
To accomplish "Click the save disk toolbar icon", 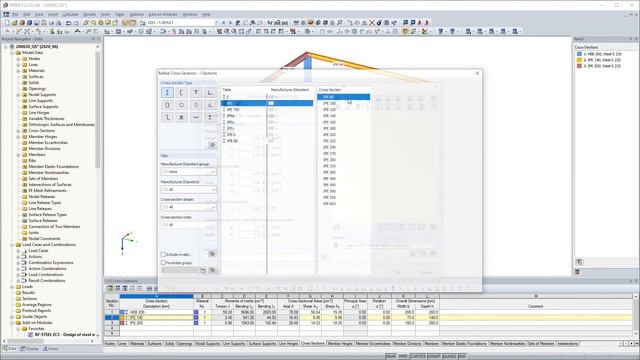I will (36, 23).
